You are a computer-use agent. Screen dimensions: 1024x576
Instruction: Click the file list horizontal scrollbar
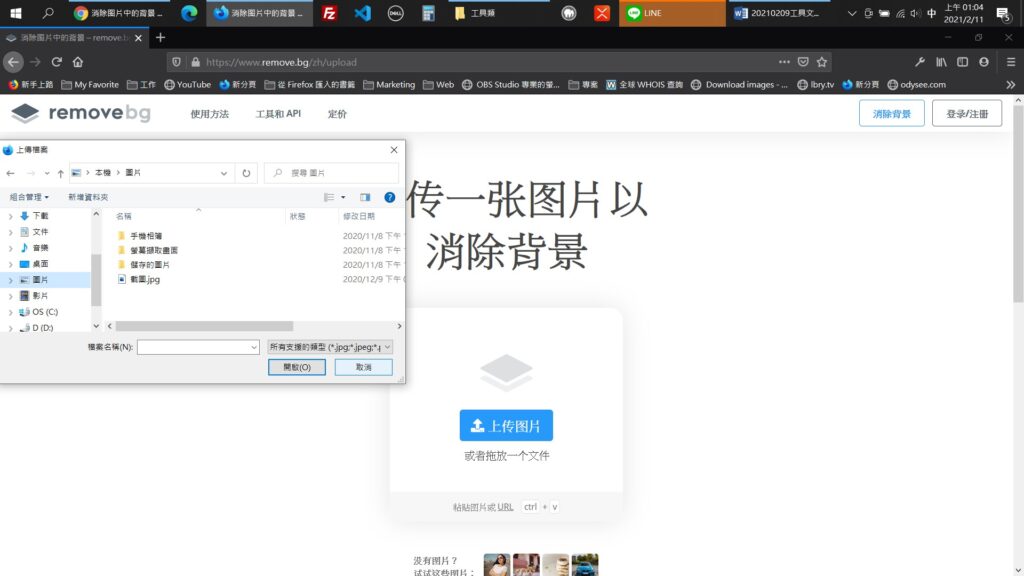[204, 326]
